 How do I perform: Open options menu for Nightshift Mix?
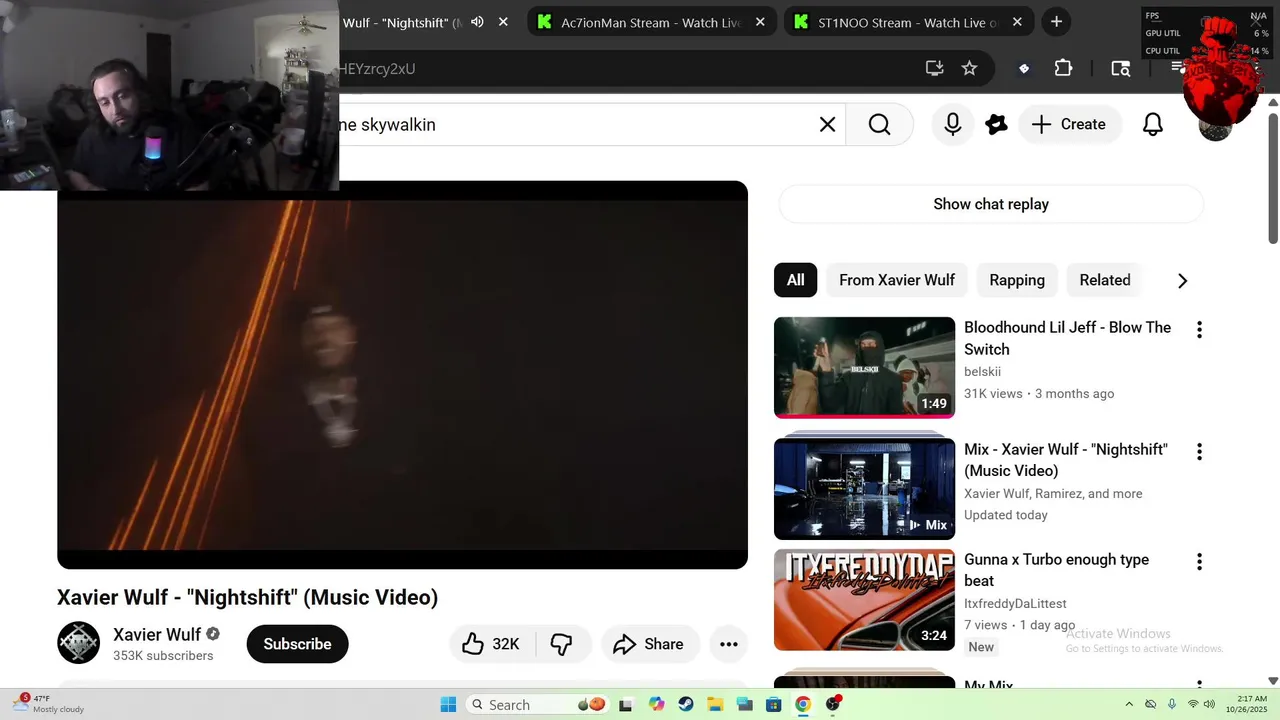pos(1199,451)
